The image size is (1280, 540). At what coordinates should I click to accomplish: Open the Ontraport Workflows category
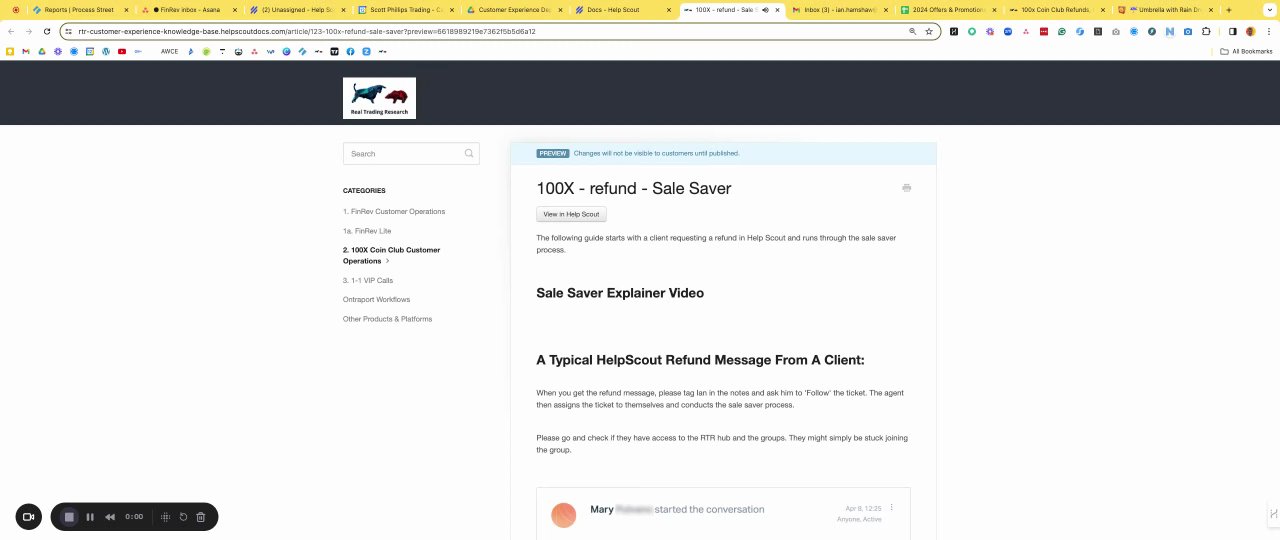tap(376, 300)
